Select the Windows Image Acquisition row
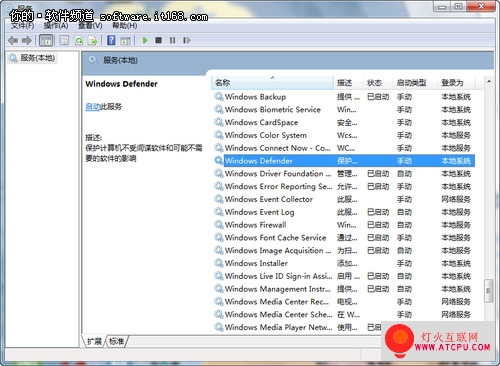Screen dimensions: 500x366 [x=344, y=250]
